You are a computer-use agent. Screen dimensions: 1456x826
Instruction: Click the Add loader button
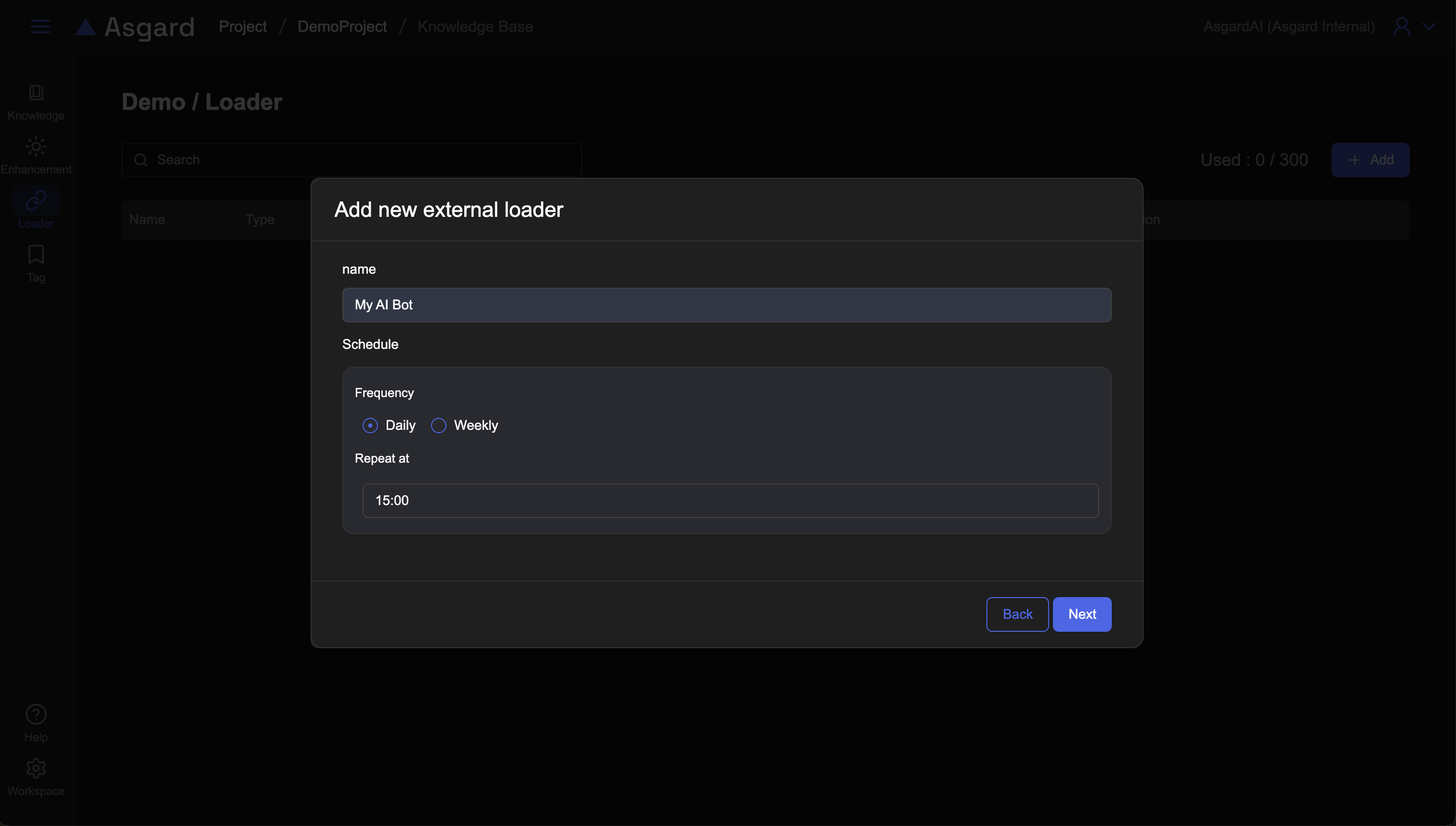pyautogui.click(x=1370, y=160)
